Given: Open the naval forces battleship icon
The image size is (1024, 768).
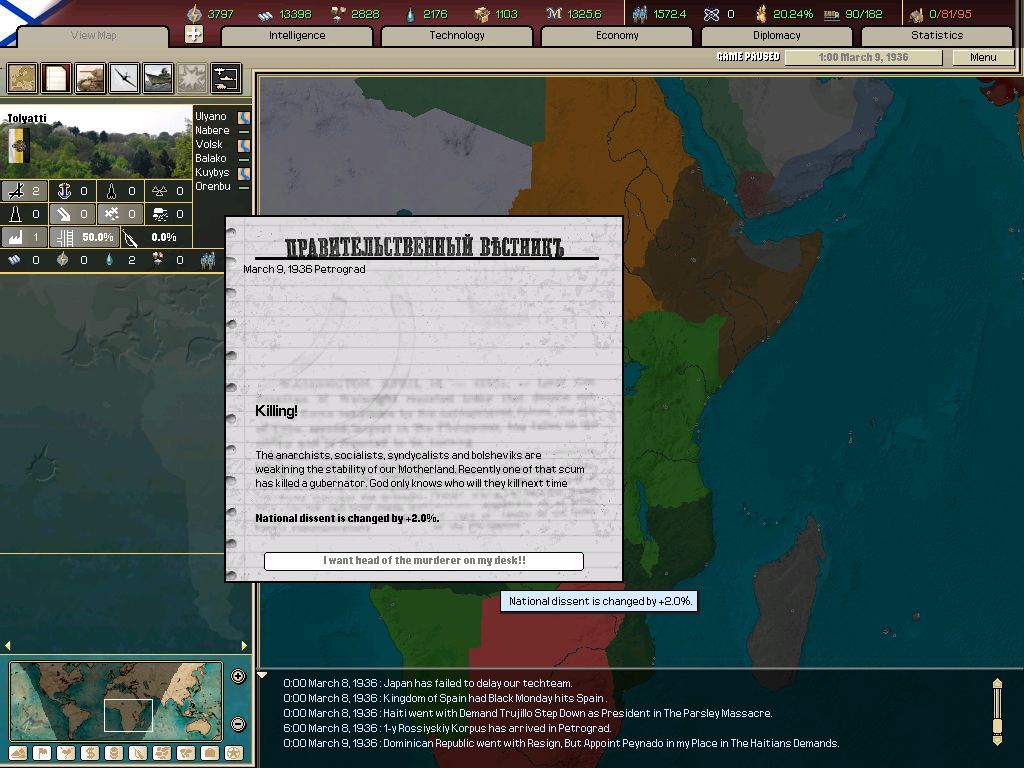Looking at the screenshot, I should tap(157, 78).
